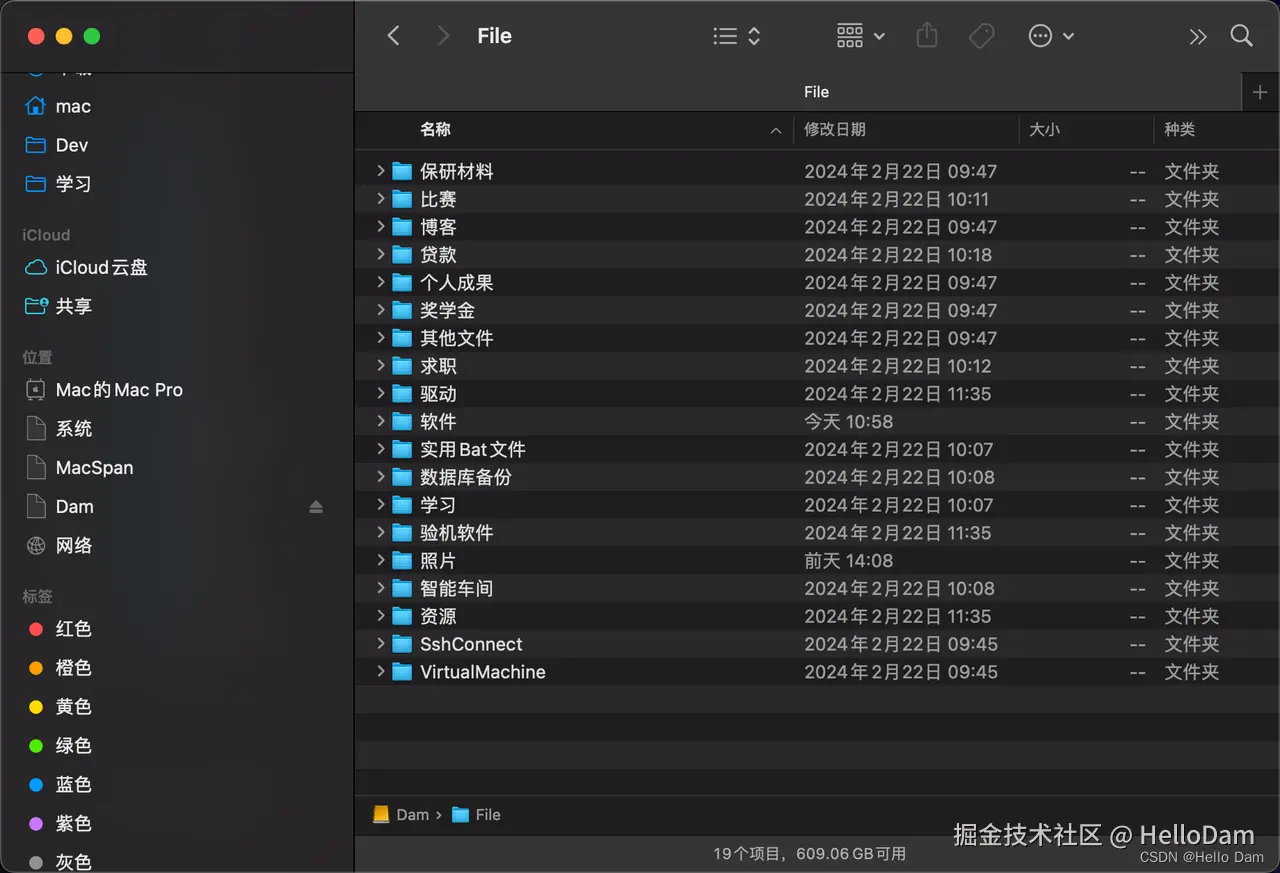Click the File tab below the toolbar
The height and width of the screenshot is (873, 1280).
coord(816,91)
